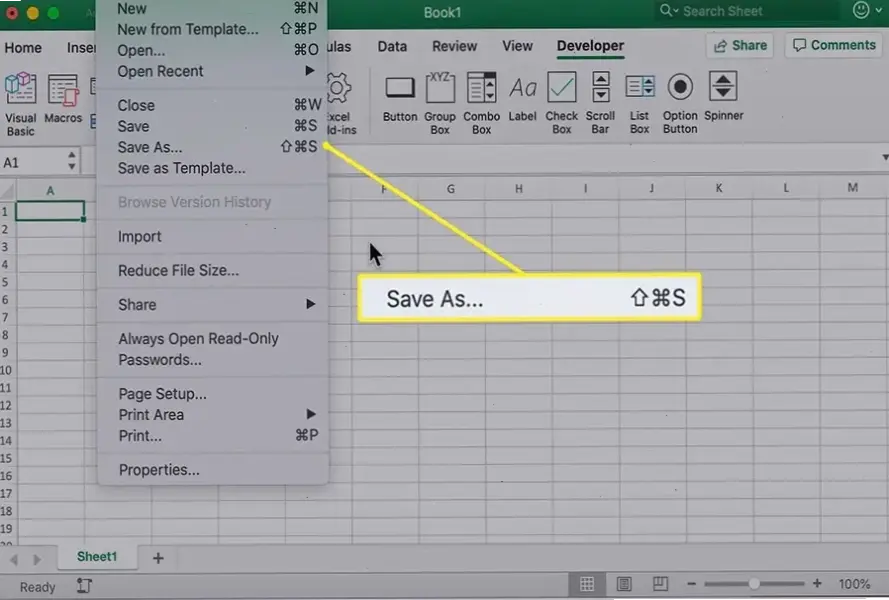
Task: Insert a Group Box control
Action: click(x=440, y=103)
